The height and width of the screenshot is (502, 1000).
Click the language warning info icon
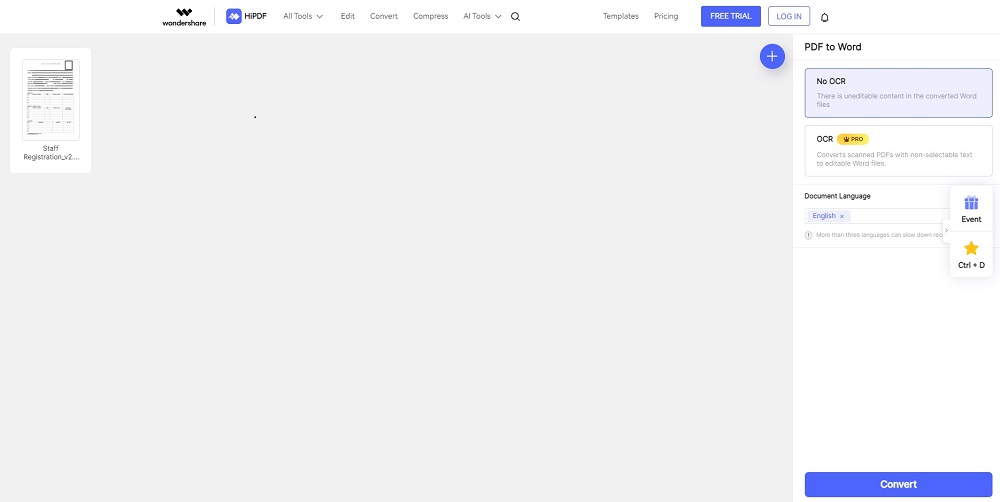[809, 235]
